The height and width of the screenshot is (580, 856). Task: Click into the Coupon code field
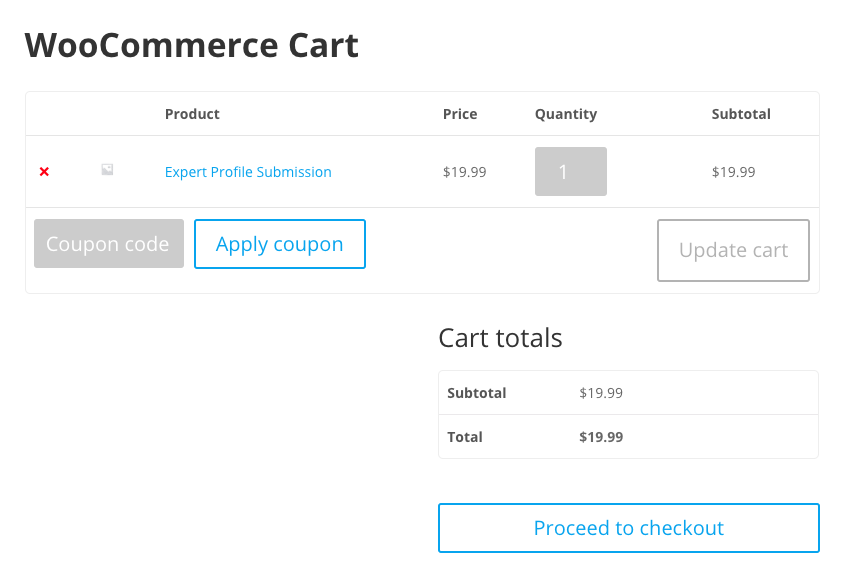[x=109, y=244]
